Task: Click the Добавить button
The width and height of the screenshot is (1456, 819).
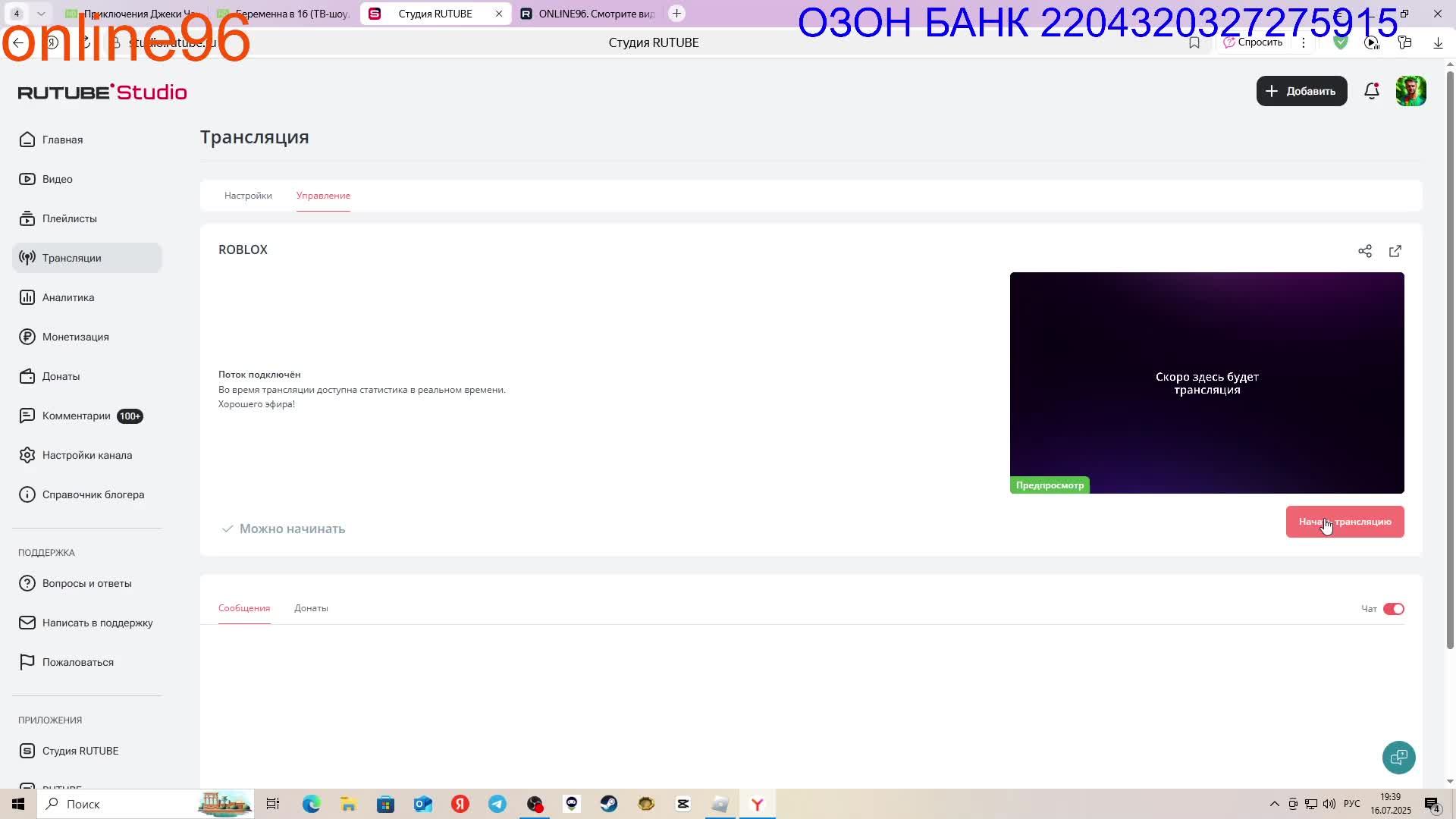Action: [x=1301, y=91]
